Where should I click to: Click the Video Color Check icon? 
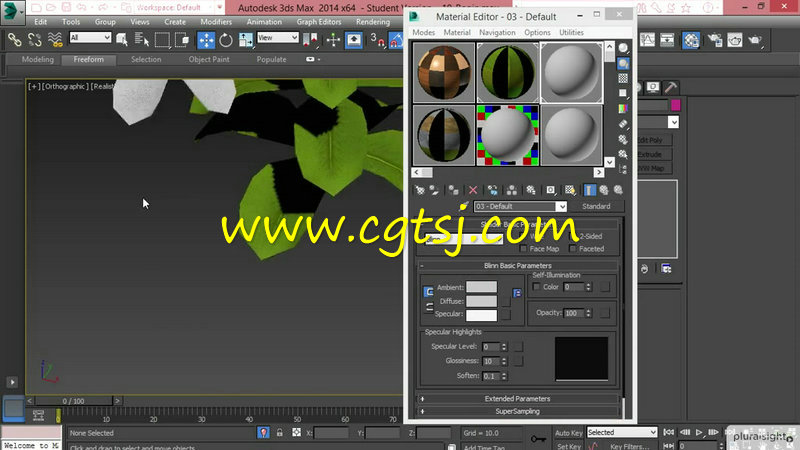click(x=623, y=109)
